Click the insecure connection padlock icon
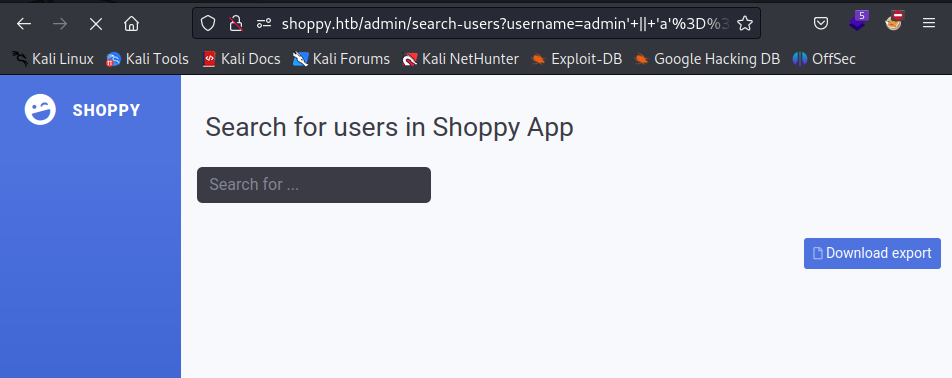Screen dimensions: 952x378 pyautogui.click(x=236, y=24)
